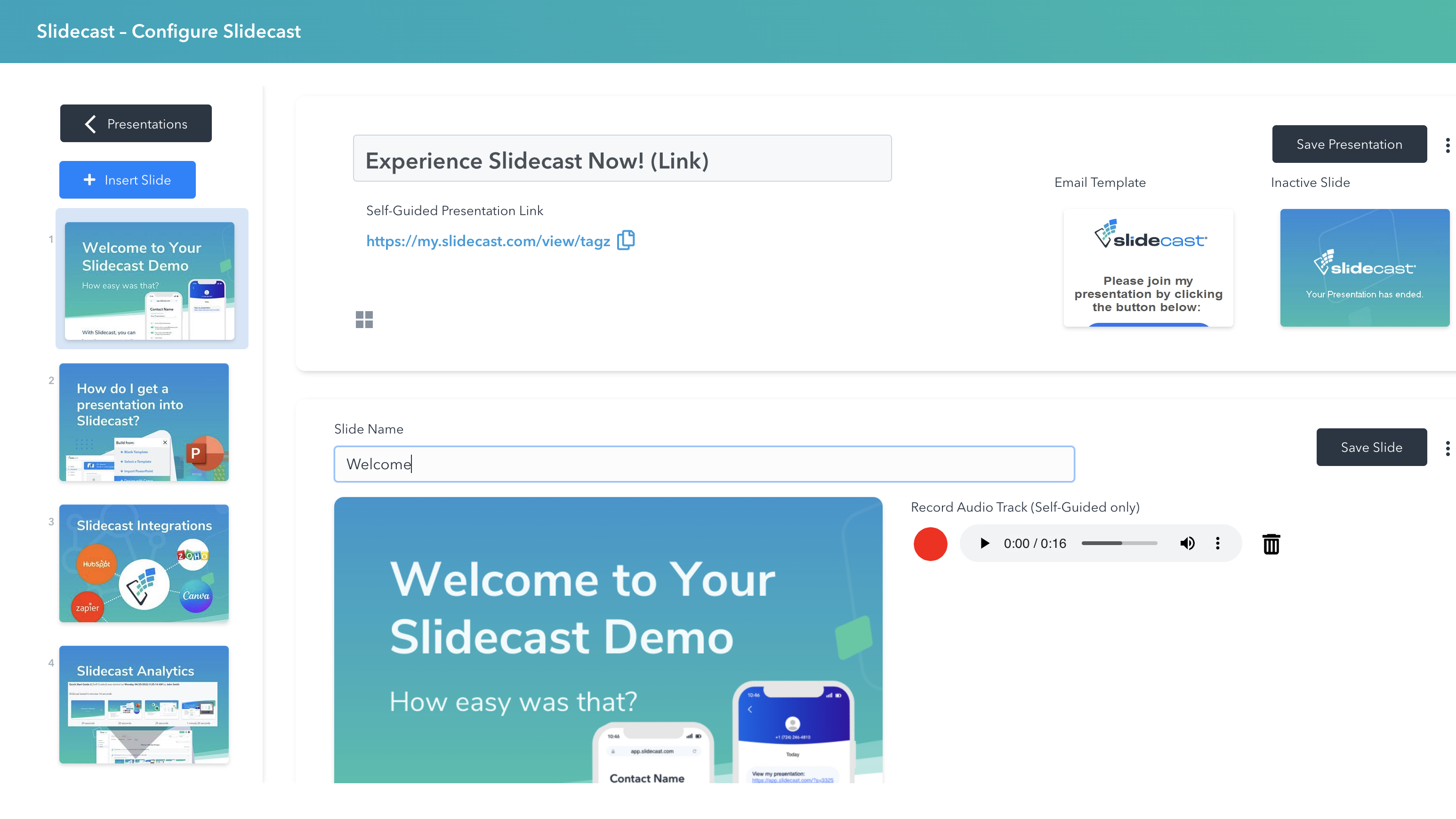Open the Inactive Slide preview

1364,268
